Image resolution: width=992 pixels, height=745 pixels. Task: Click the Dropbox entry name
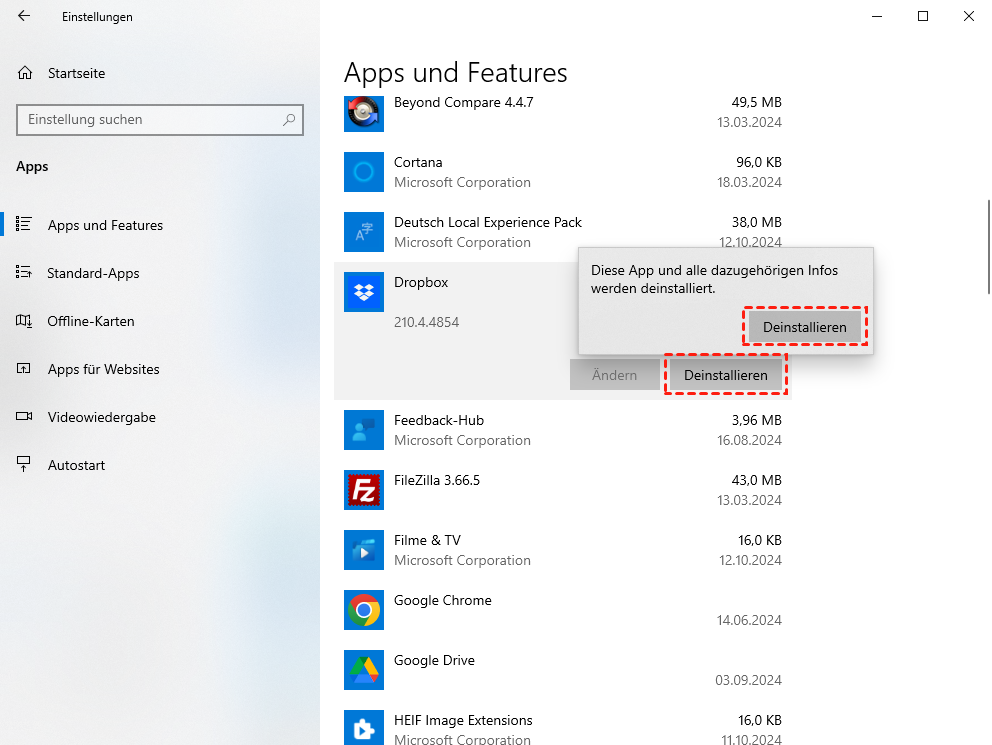coord(421,283)
